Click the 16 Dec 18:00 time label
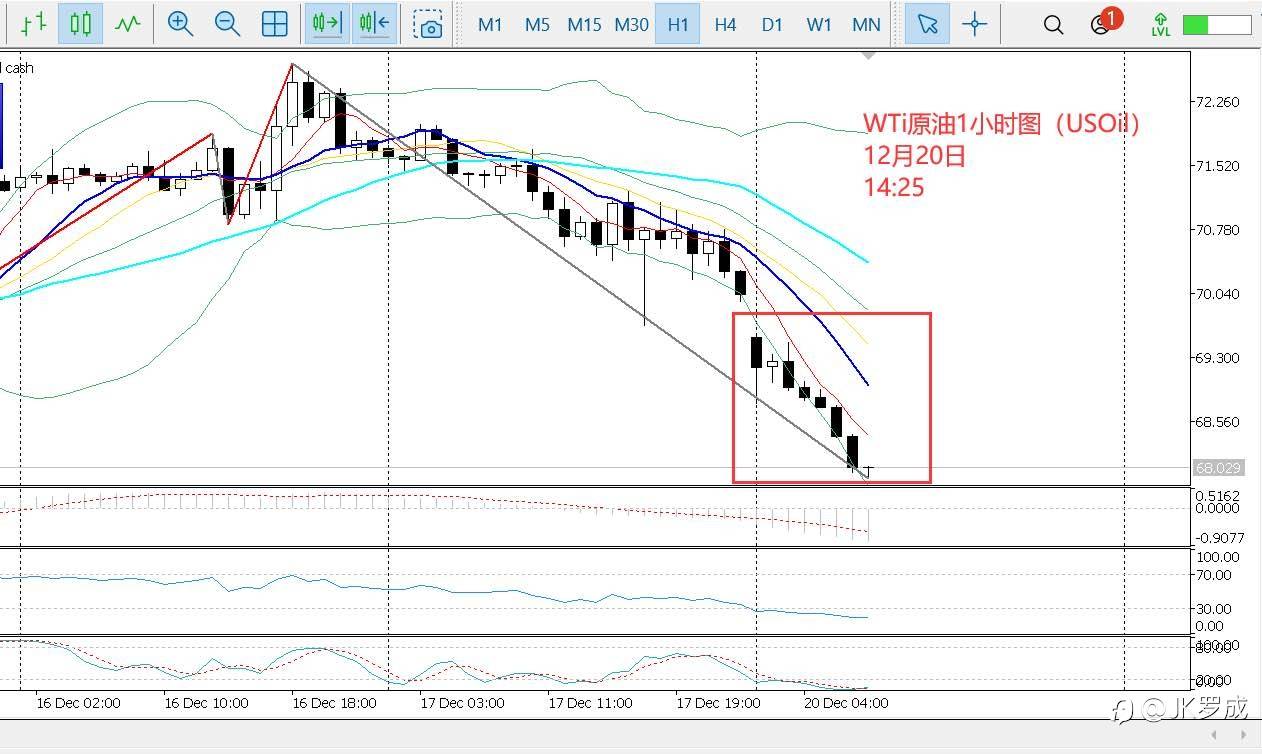 click(x=334, y=703)
